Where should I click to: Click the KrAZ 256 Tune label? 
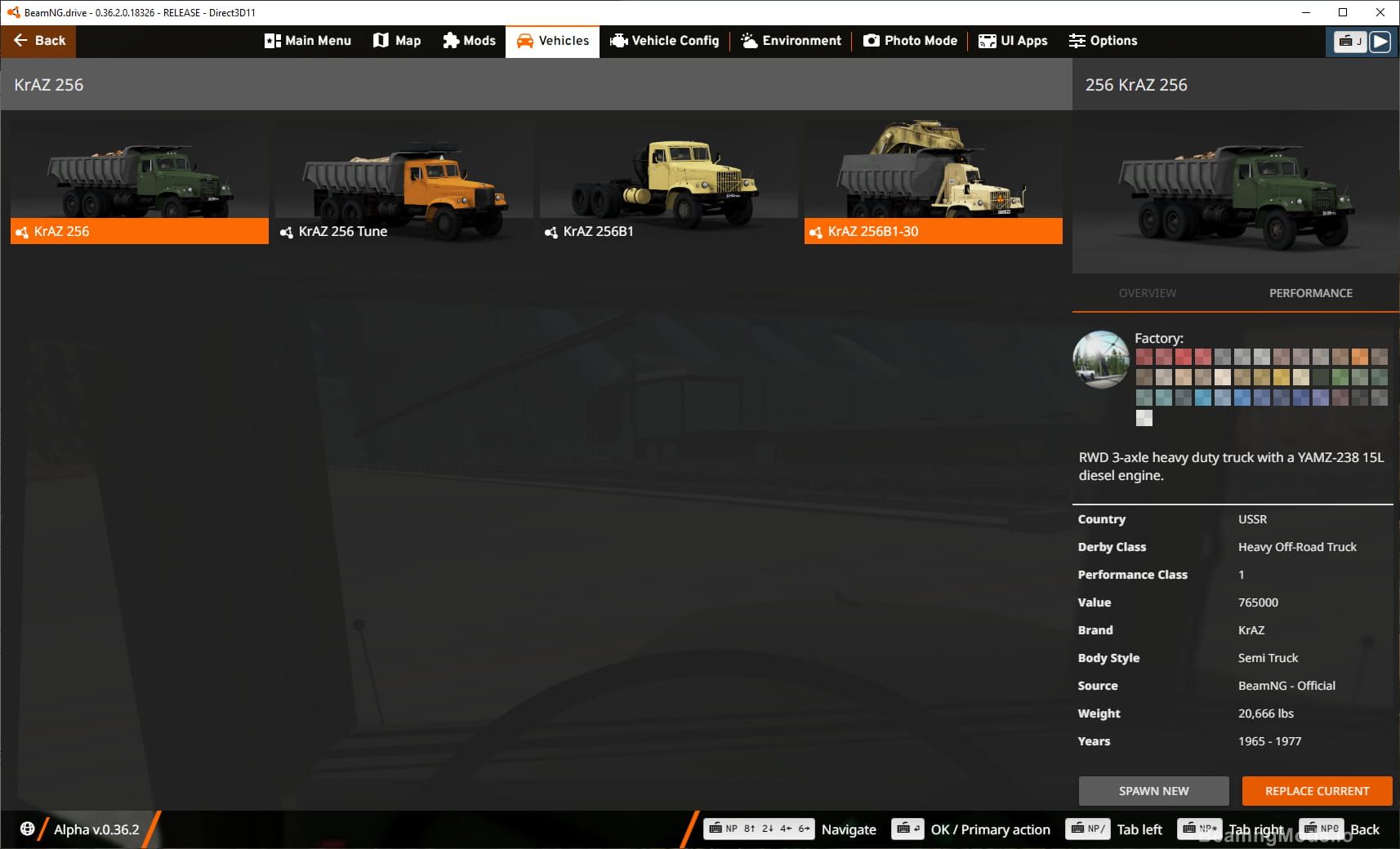tap(343, 231)
